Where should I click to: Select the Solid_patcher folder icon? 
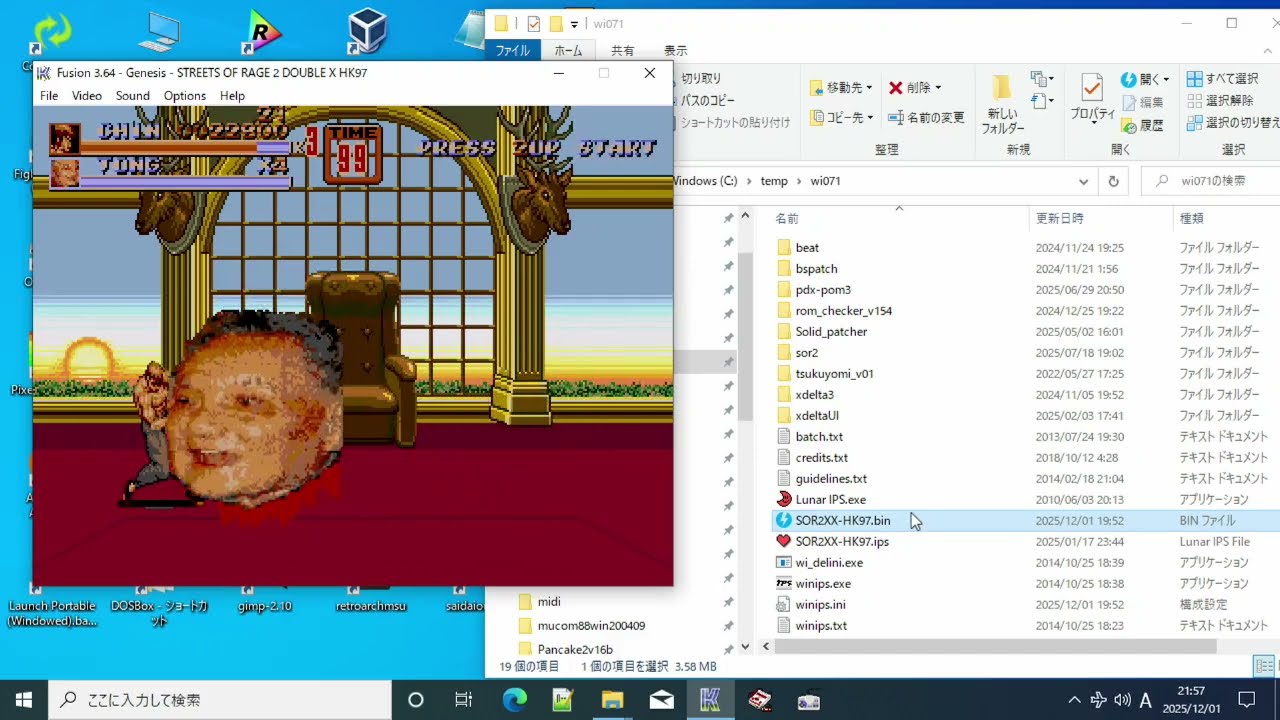[784, 332]
